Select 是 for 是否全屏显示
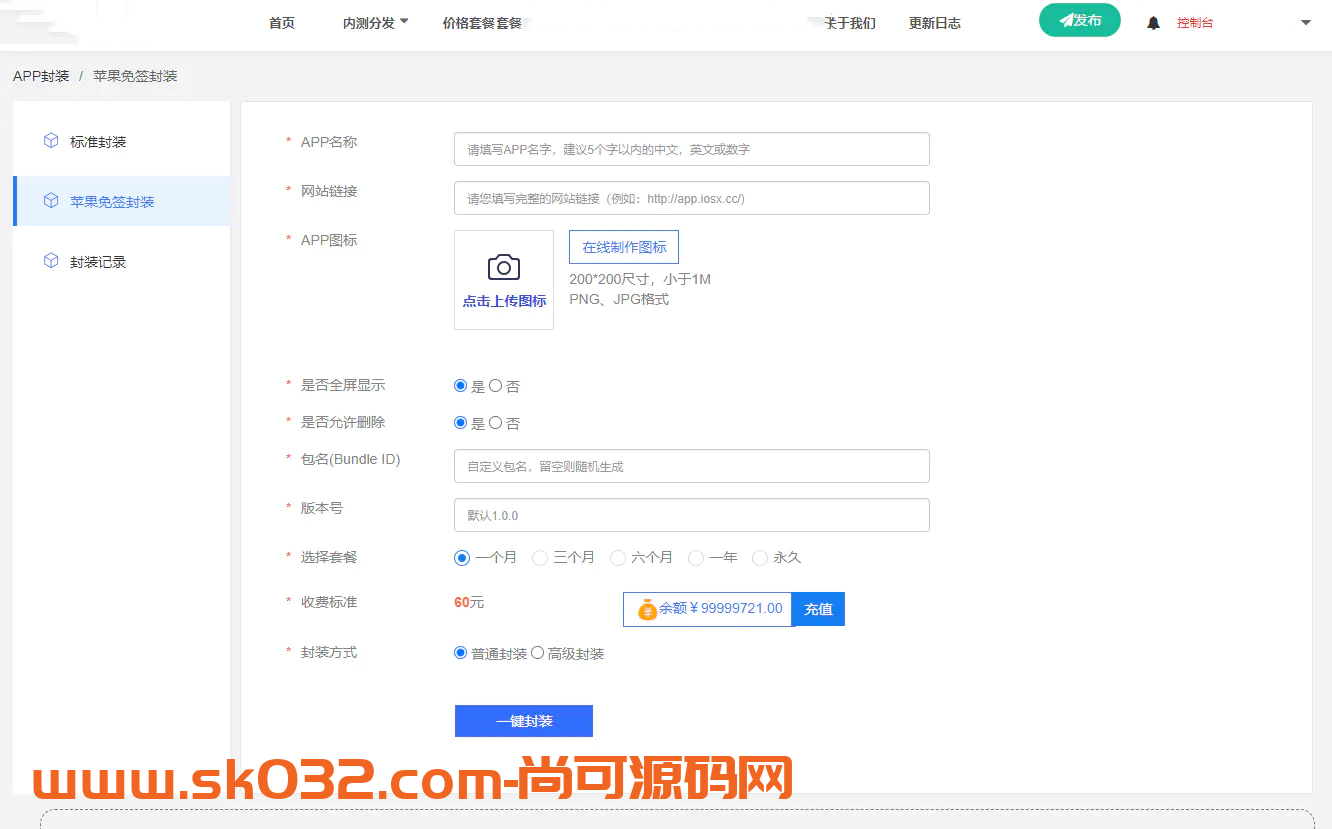Screen dimensions: 1332x829 (x=461, y=386)
